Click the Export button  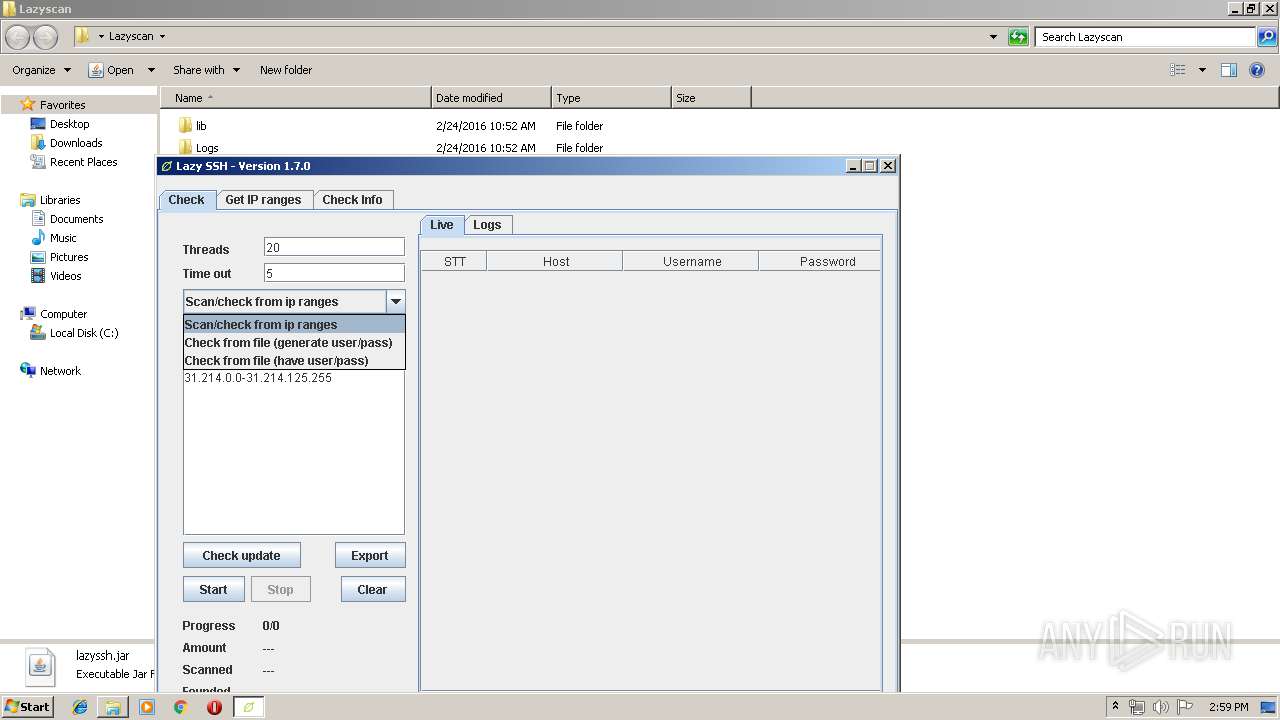pyautogui.click(x=370, y=556)
